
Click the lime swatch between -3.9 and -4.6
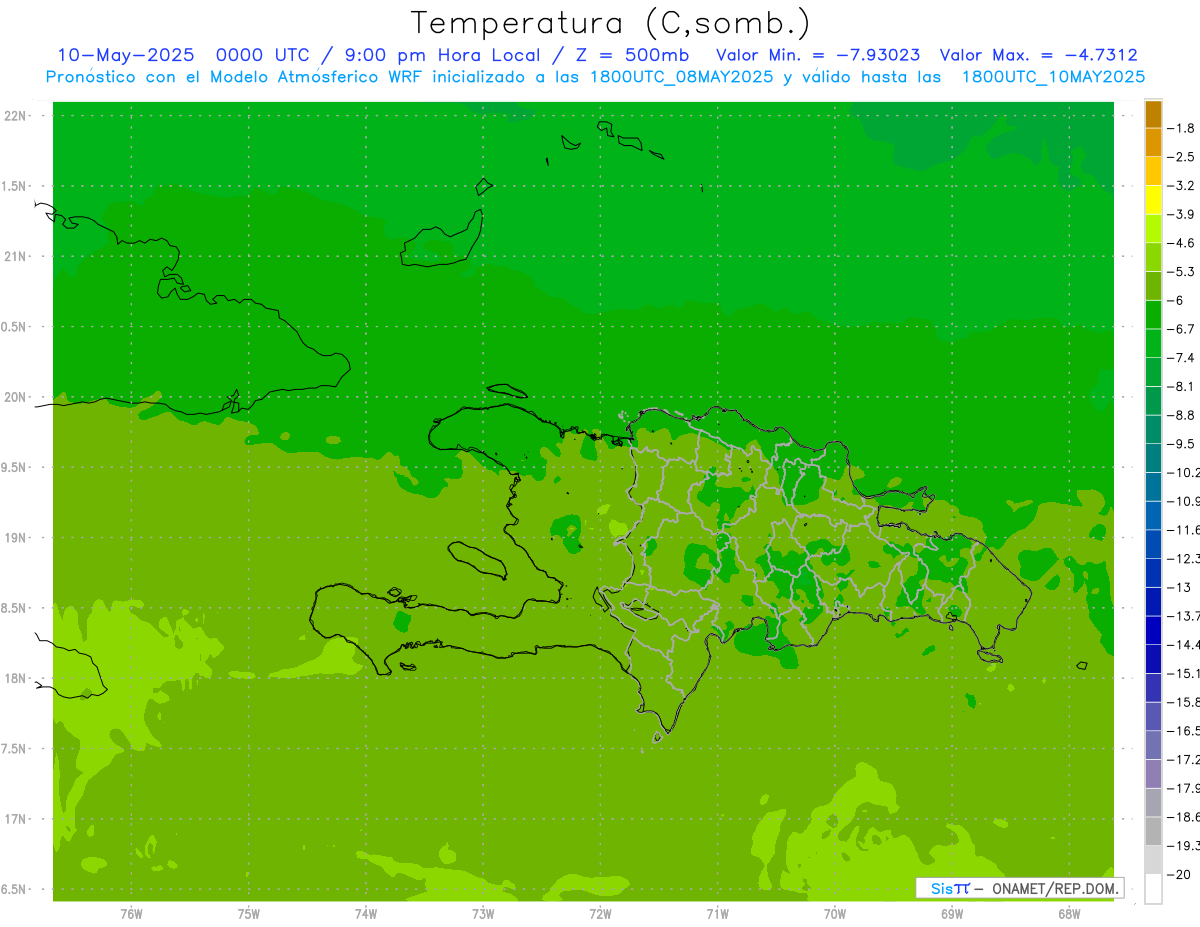[x=1153, y=229]
